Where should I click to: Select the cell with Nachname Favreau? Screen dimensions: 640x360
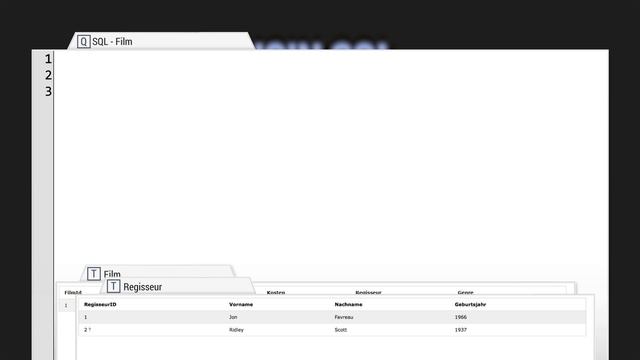pos(344,317)
